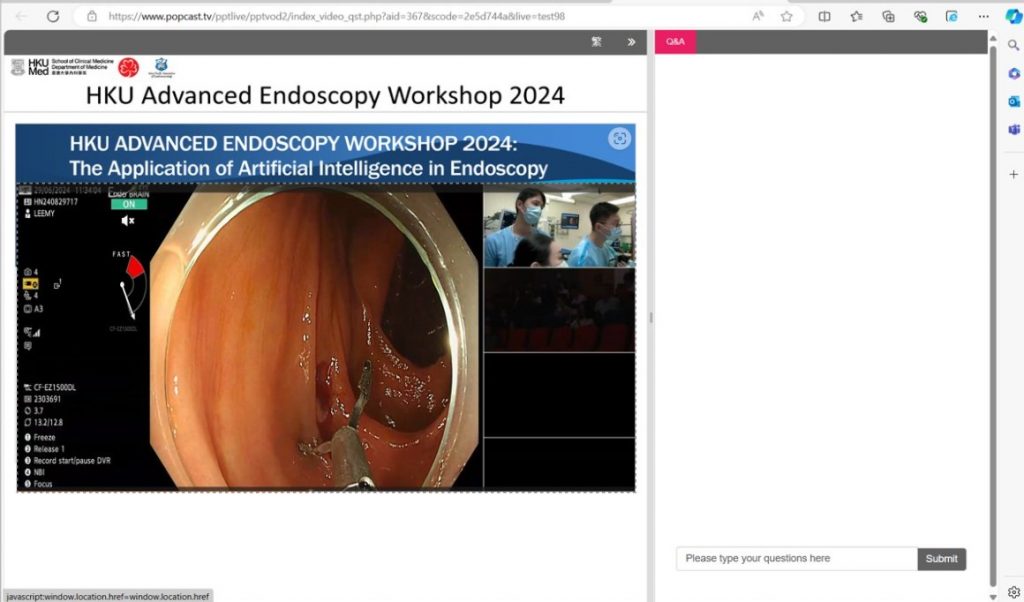Click the Internet Explorer mode icon
Screen dimensions: 1024x602
[952, 16]
